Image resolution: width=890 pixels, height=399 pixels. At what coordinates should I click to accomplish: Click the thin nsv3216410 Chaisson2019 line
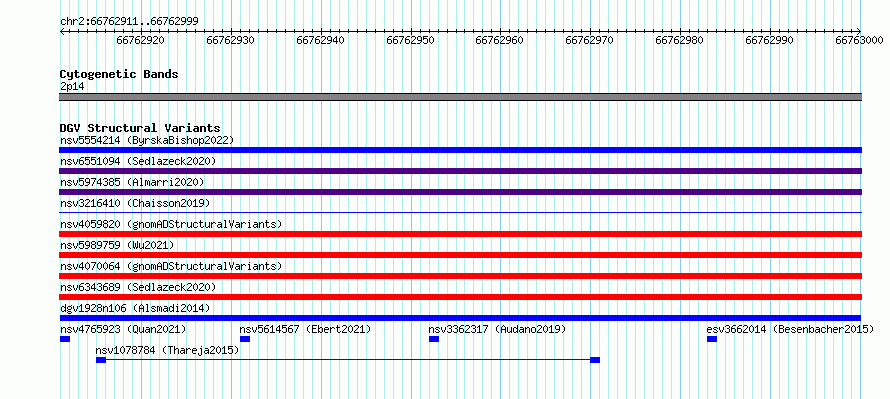pyautogui.click(x=460, y=212)
